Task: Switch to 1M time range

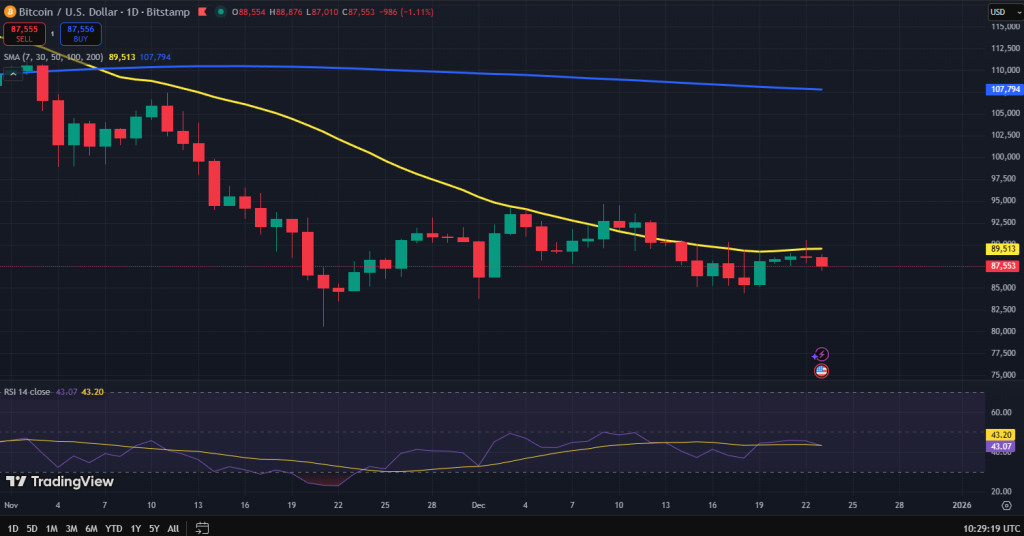Action: click(52, 528)
